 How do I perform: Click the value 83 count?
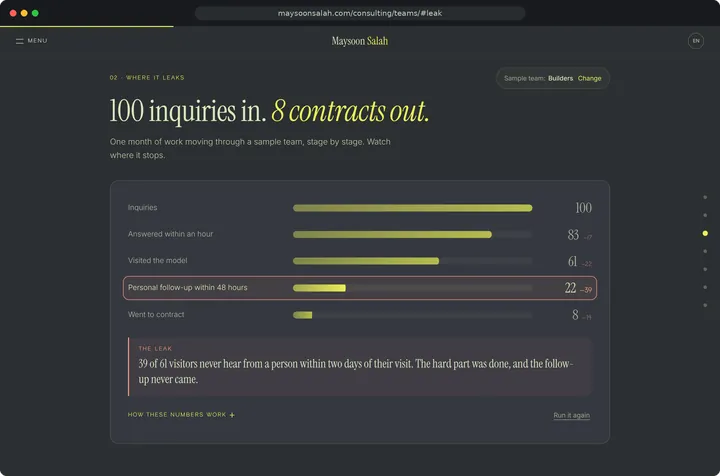[573, 235]
